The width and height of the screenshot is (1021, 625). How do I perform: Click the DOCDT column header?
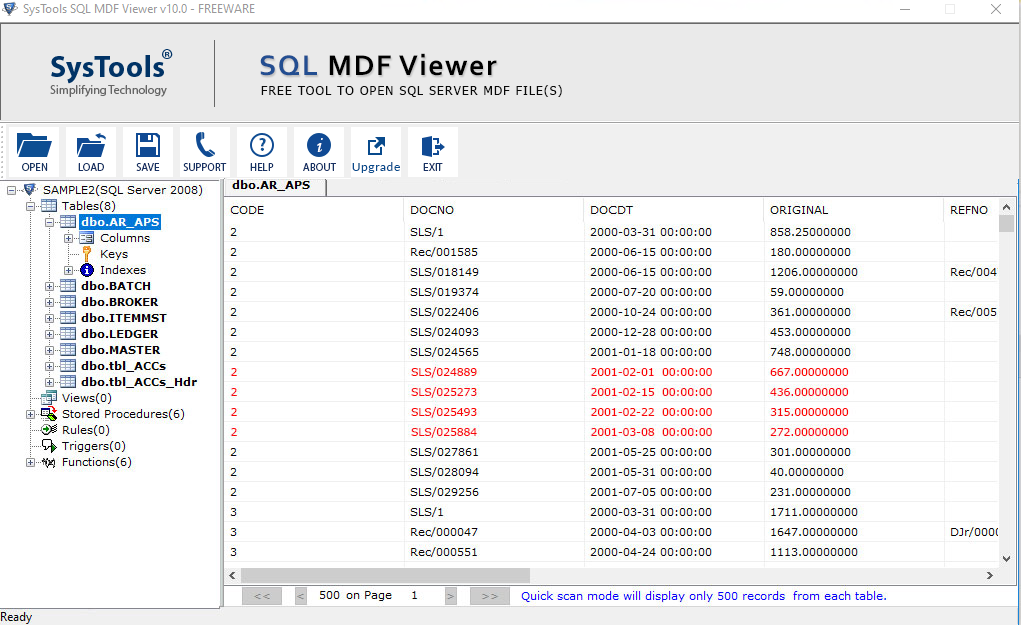click(x=673, y=210)
